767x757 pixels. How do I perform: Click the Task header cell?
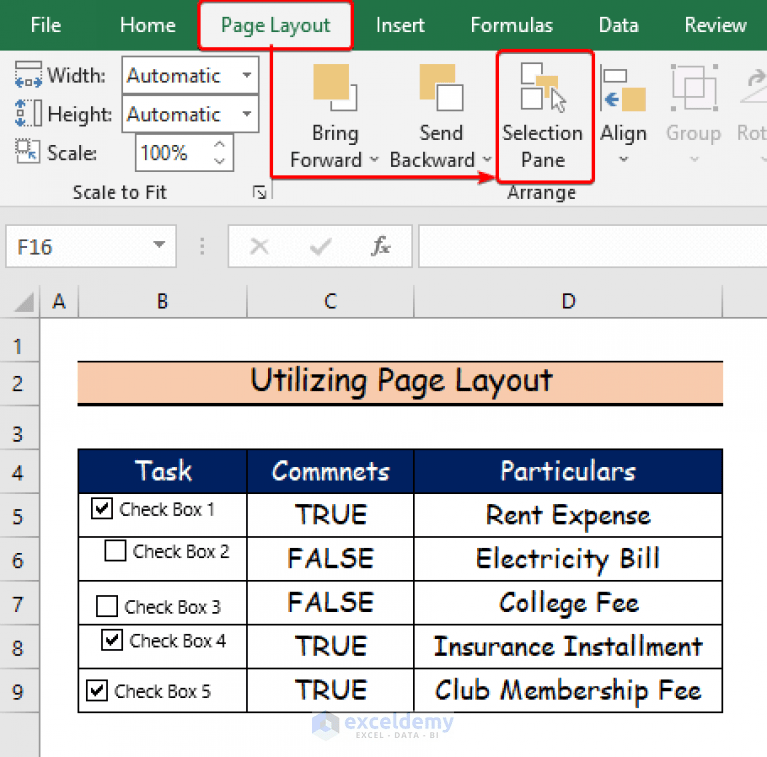pos(163,471)
